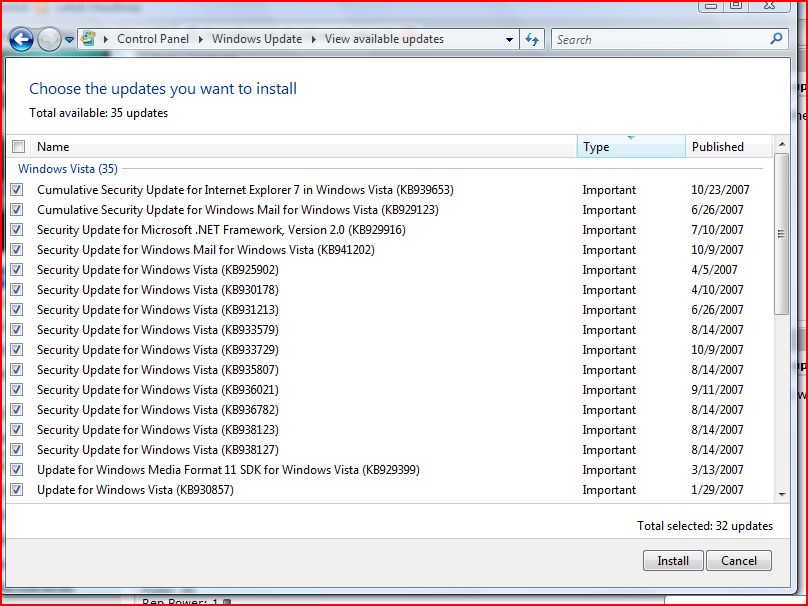Select View available updates breadcrumb
Viewport: 808px width, 606px height.
(x=384, y=39)
